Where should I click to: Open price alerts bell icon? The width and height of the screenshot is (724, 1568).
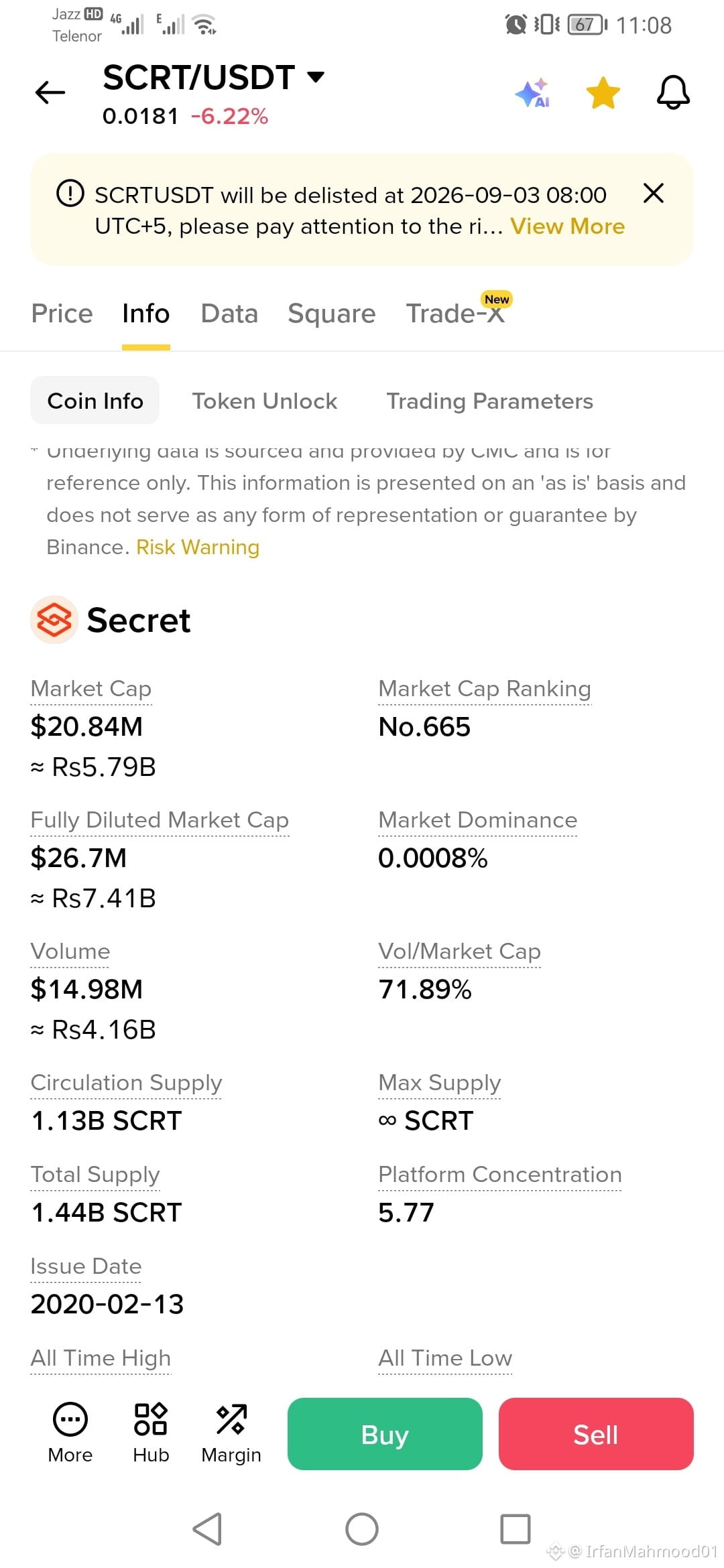[x=673, y=92]
